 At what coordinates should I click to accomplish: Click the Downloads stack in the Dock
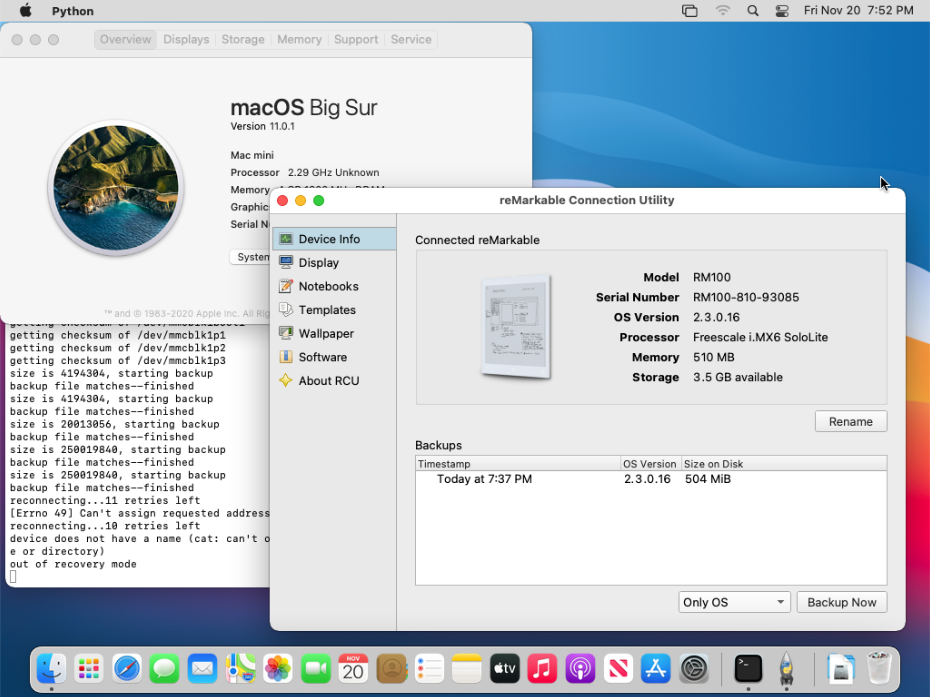point(840,669)
